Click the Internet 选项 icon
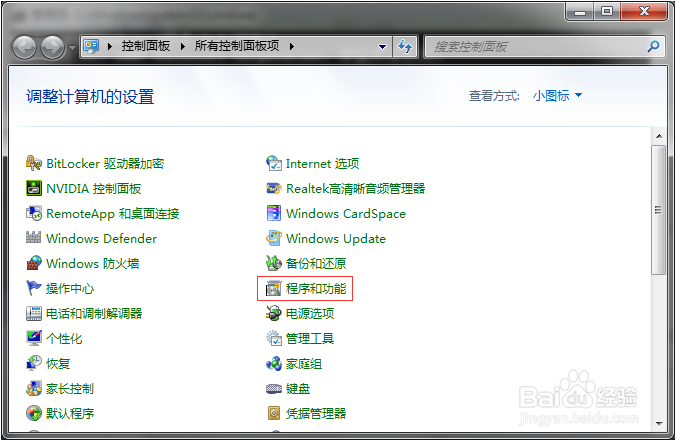 pyautogui.click(x=274, y=164)
